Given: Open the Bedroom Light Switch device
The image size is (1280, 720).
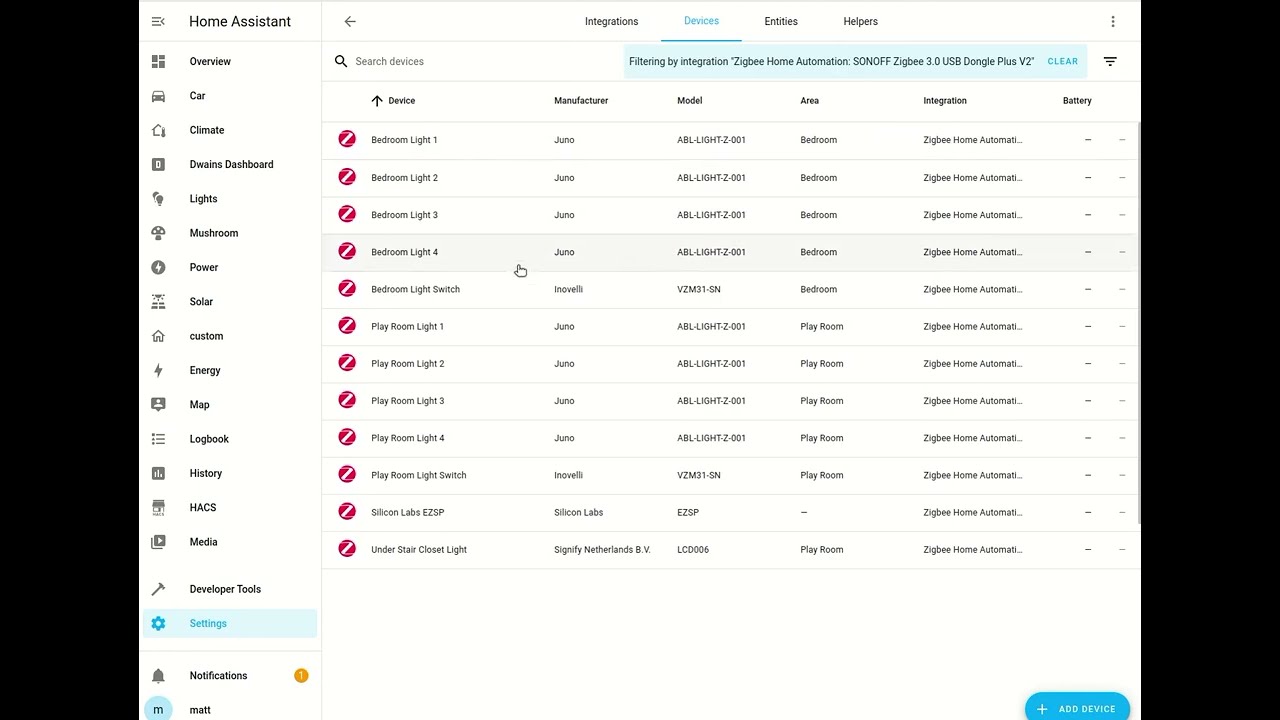Looking at the screenshot, I should [x=415, y=289].
